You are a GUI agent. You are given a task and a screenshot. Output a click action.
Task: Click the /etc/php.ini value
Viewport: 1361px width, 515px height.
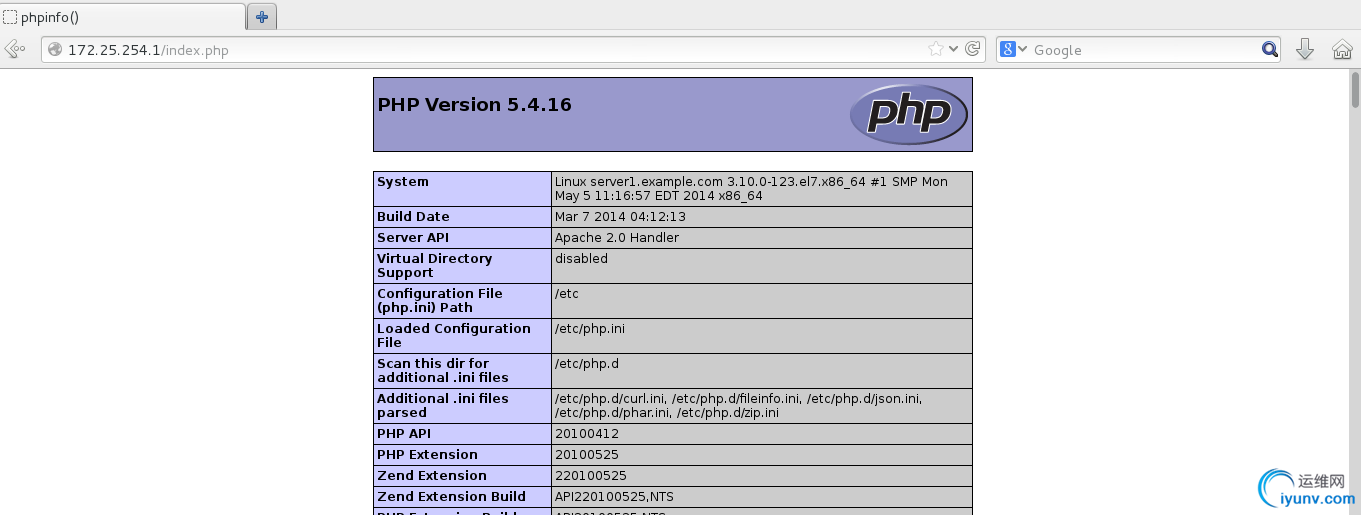[x=590, y=329]
